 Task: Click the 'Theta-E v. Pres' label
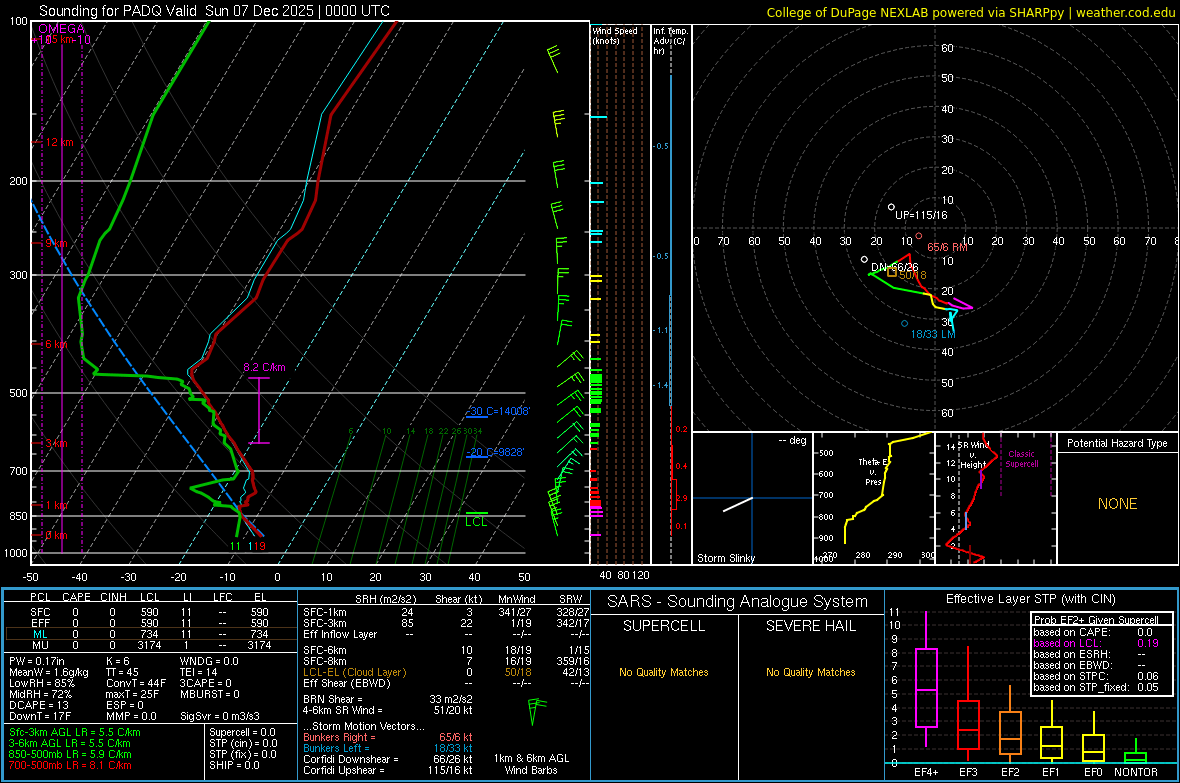tap(871, 472)
